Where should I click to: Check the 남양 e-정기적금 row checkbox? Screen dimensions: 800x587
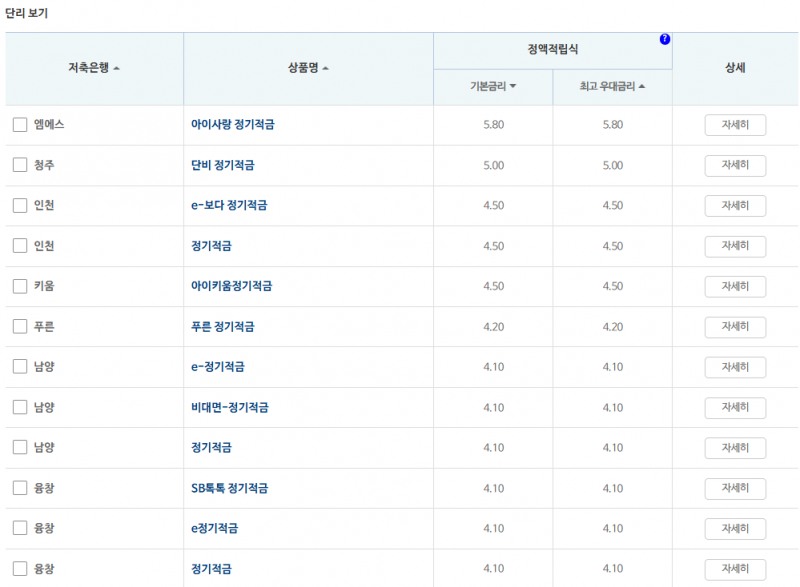pos(20,366)
